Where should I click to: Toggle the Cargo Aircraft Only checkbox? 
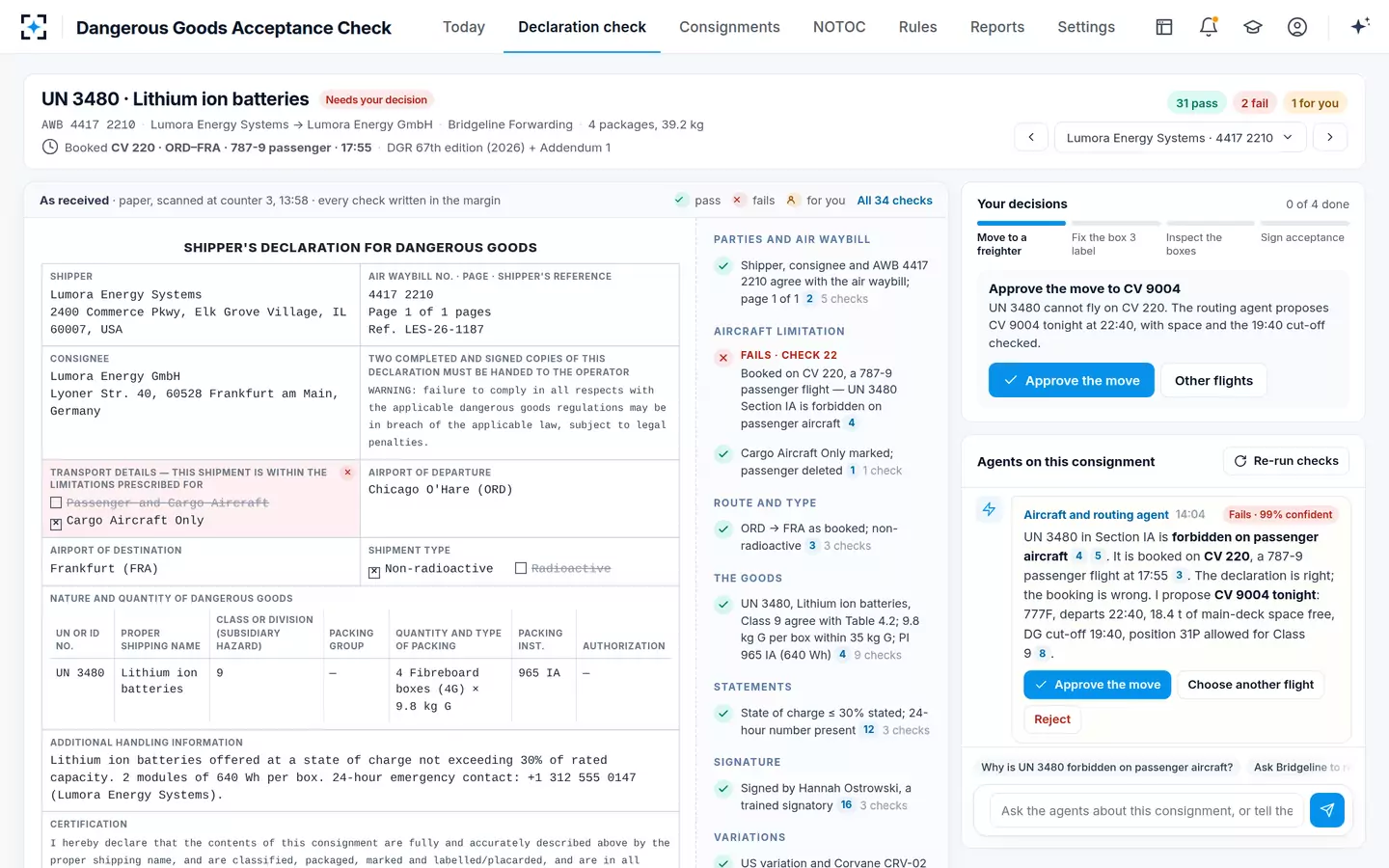[56, 523]
